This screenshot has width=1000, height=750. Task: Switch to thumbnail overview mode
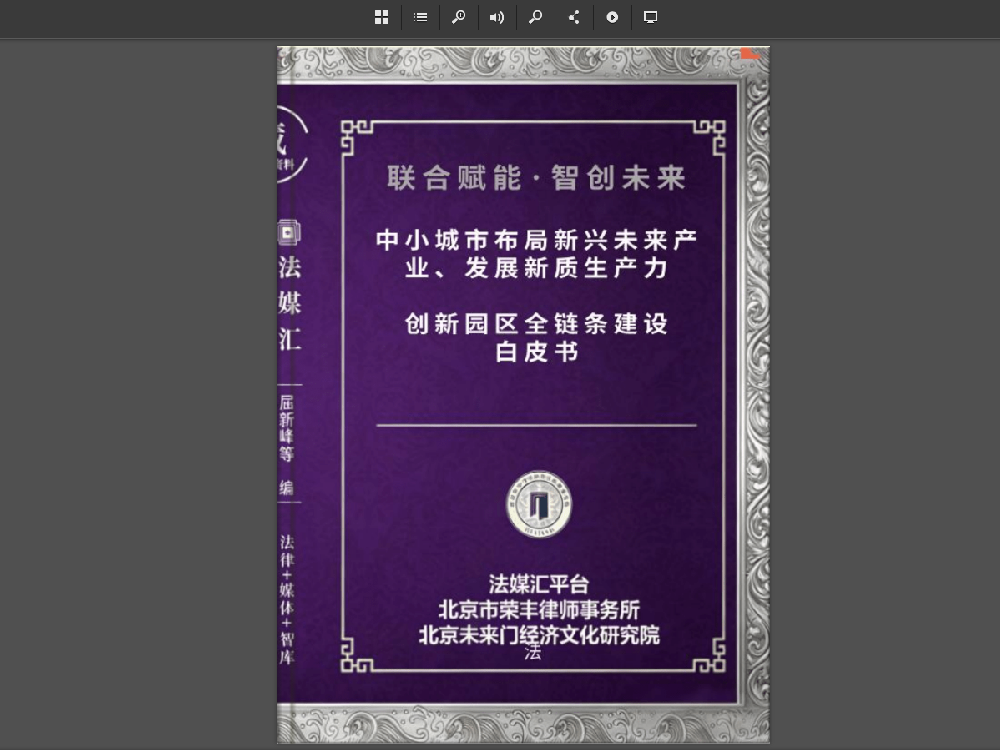[381, 17]
